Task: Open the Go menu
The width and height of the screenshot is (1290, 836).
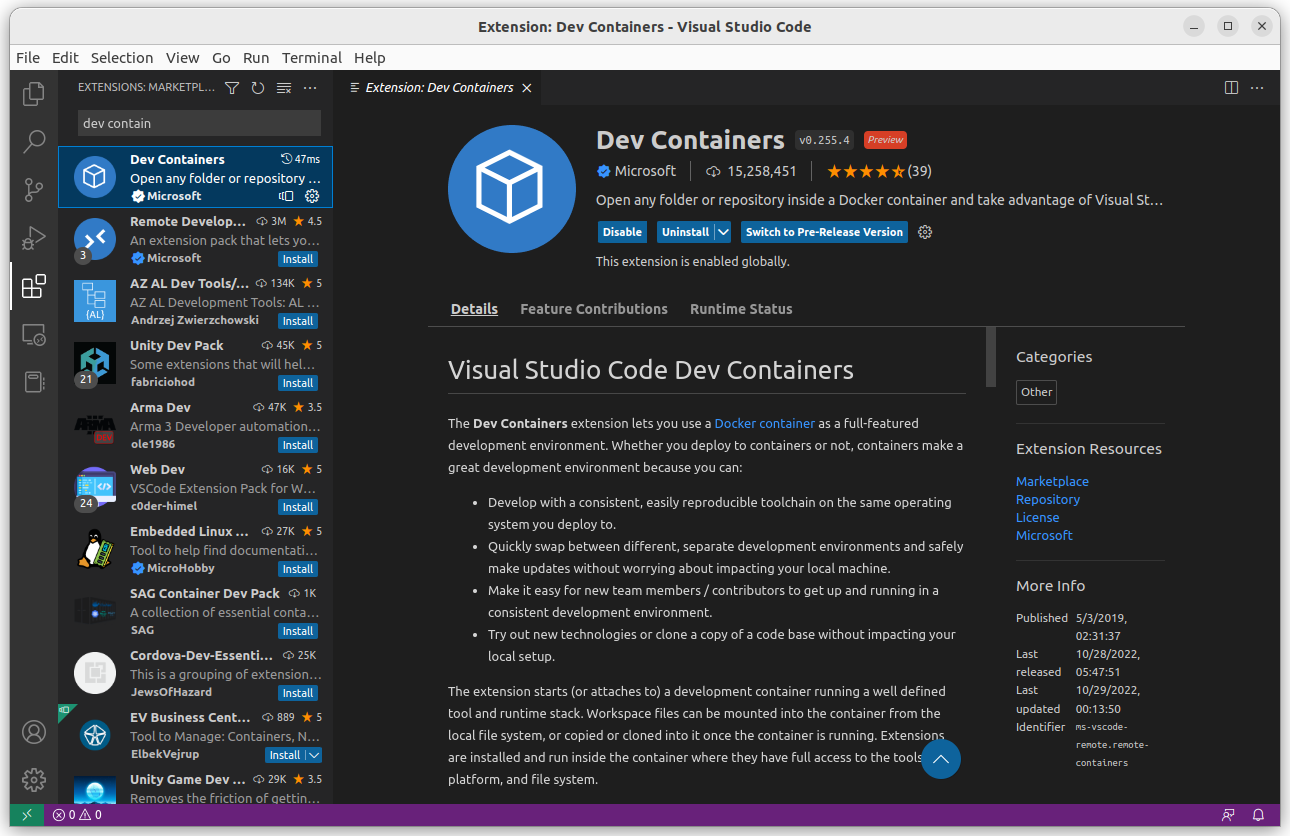Action: click(221, 58)
